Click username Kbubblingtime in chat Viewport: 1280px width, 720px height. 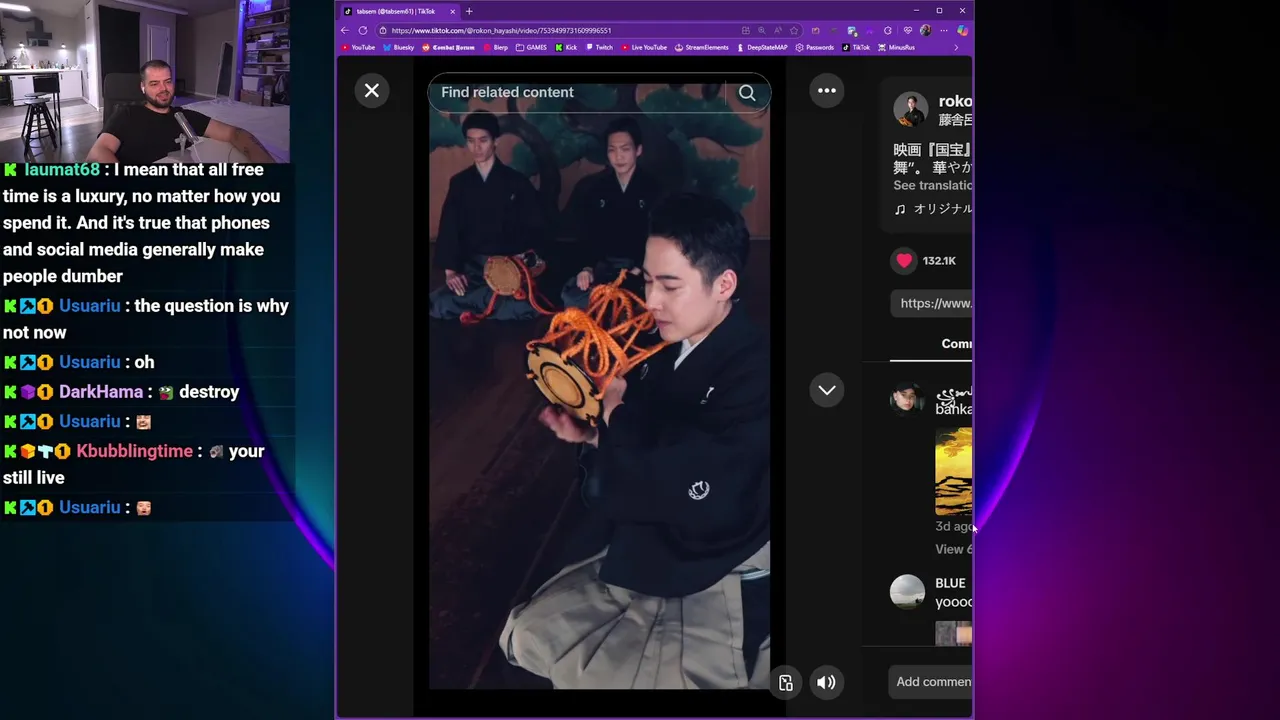coord(134,451)
